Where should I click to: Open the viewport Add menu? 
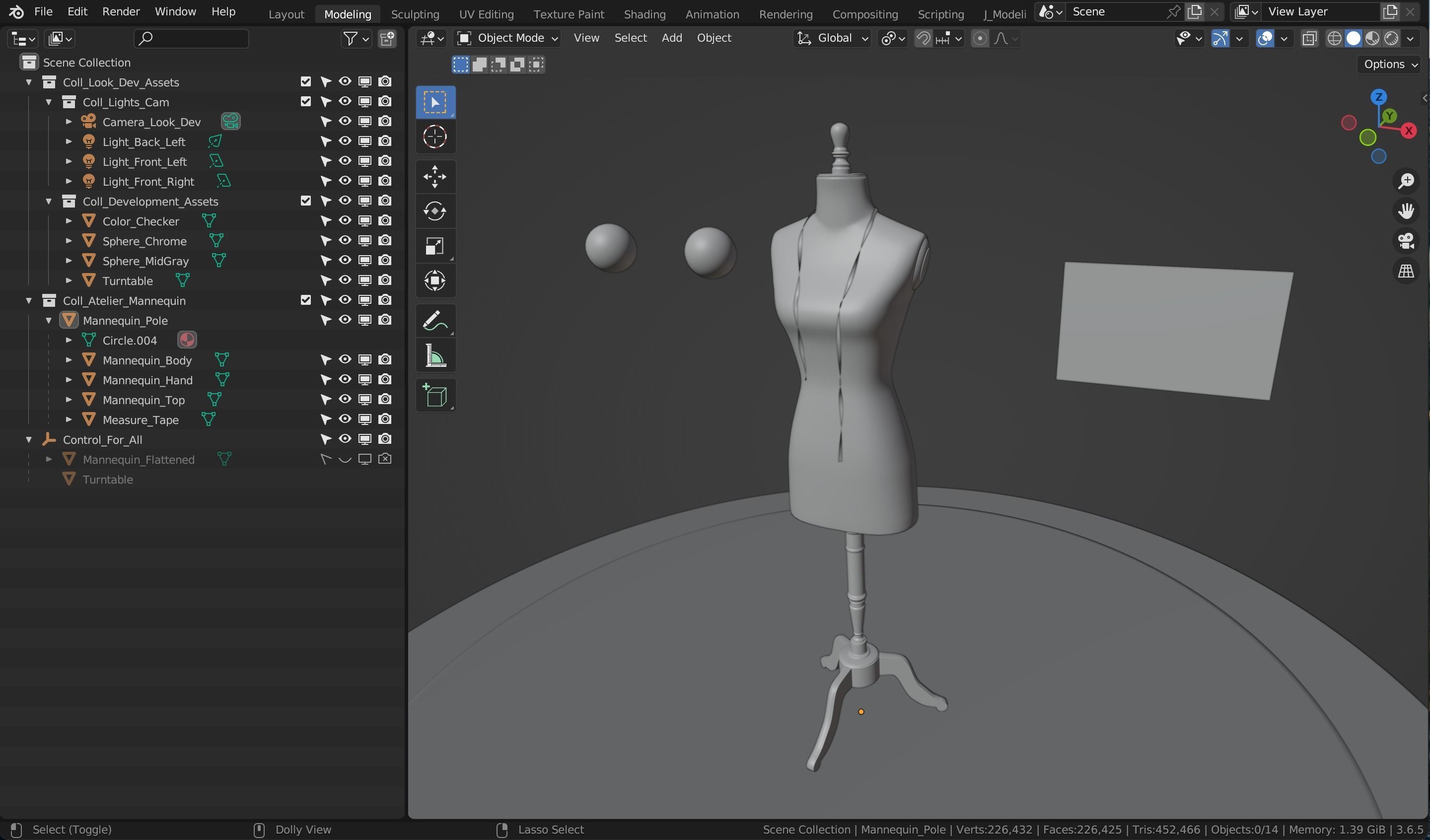coord(672,38)
